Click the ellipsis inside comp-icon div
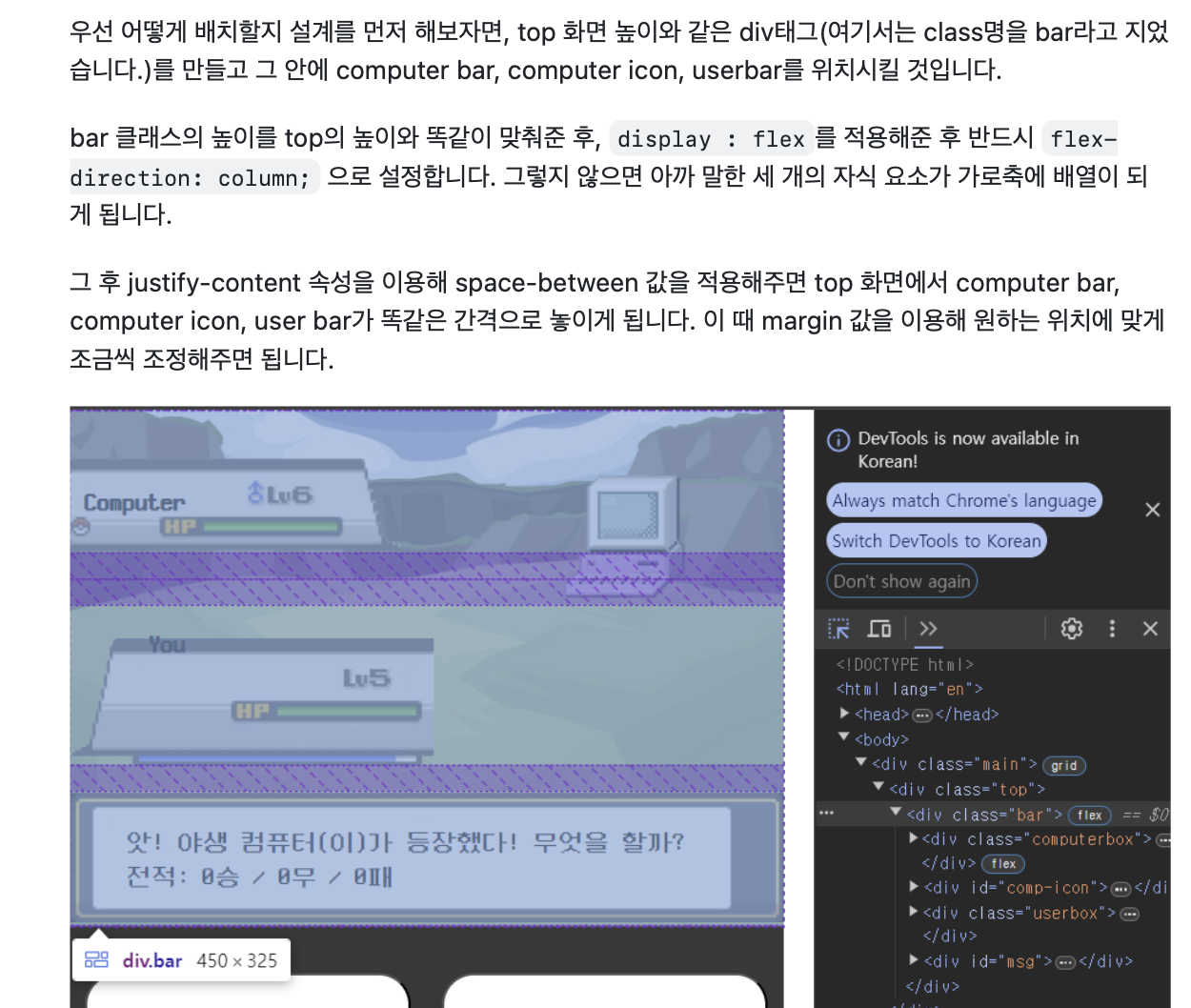Viewport: 1191px width, 1008px height. 1121,889
